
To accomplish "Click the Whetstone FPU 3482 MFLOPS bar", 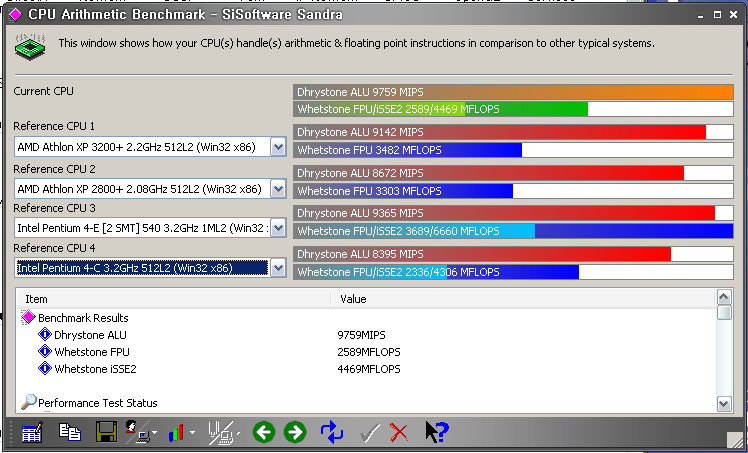I will point(513,150).
